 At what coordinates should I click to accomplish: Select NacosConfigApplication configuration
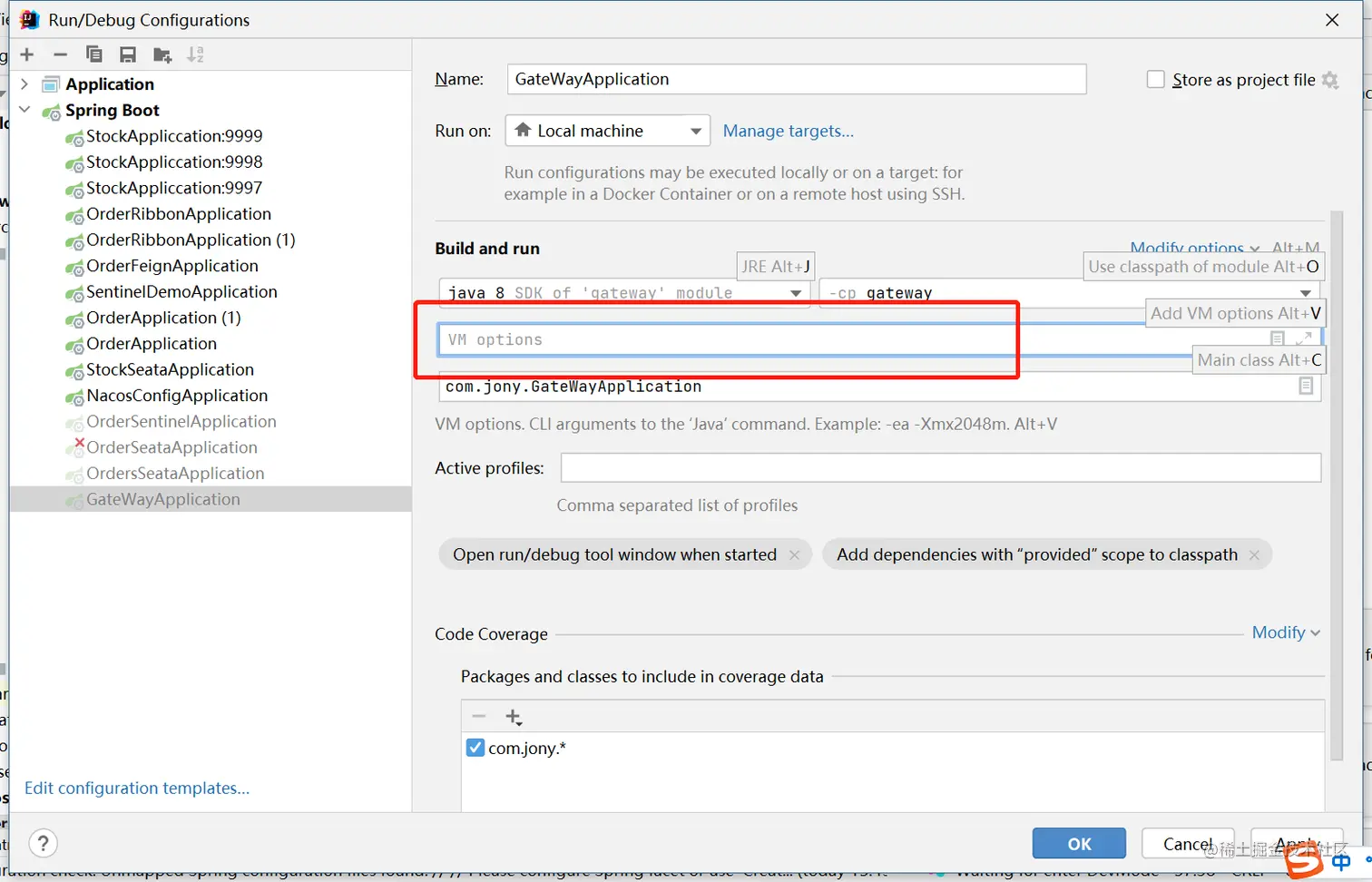(x=177, y=396)
